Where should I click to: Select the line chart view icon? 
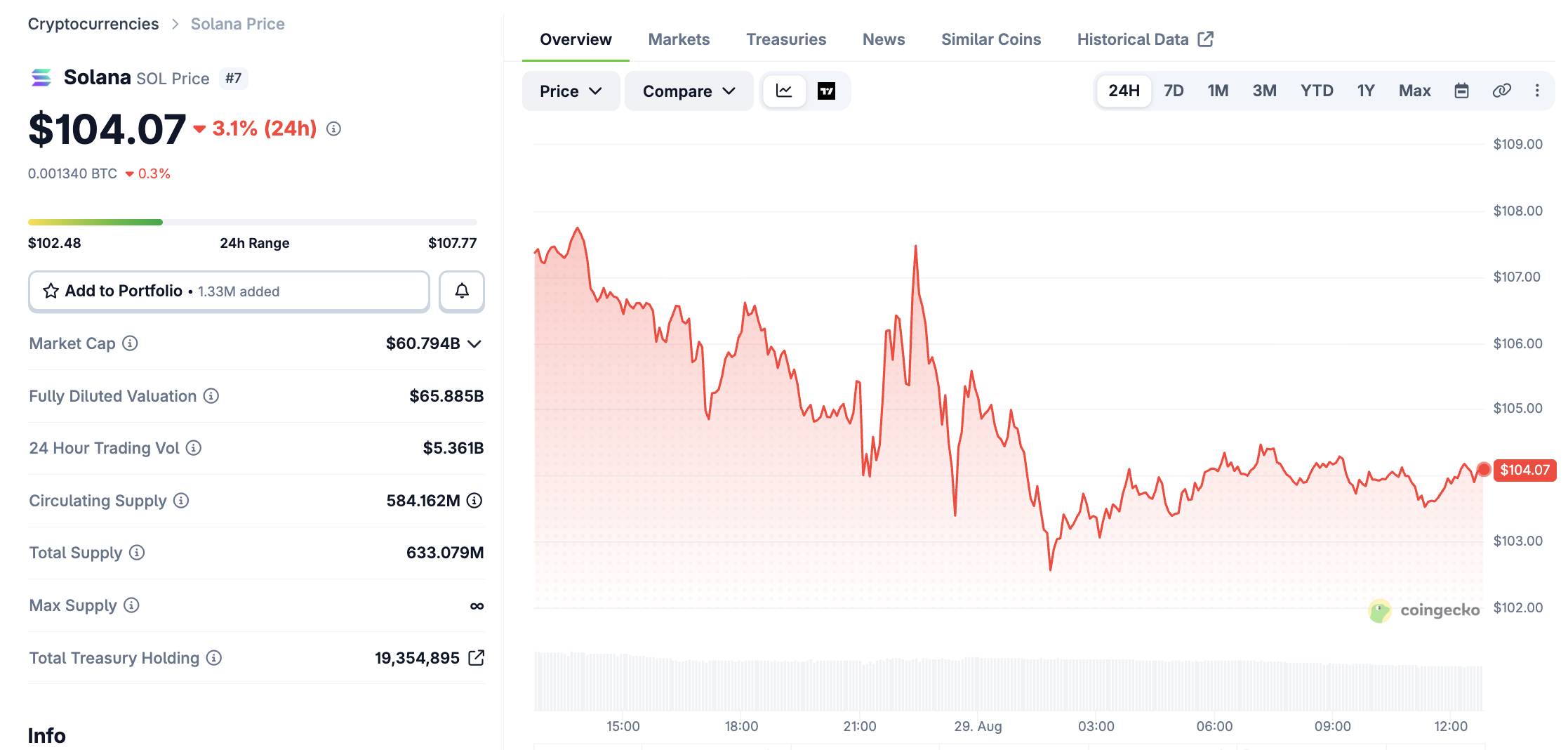coord(784,91)
